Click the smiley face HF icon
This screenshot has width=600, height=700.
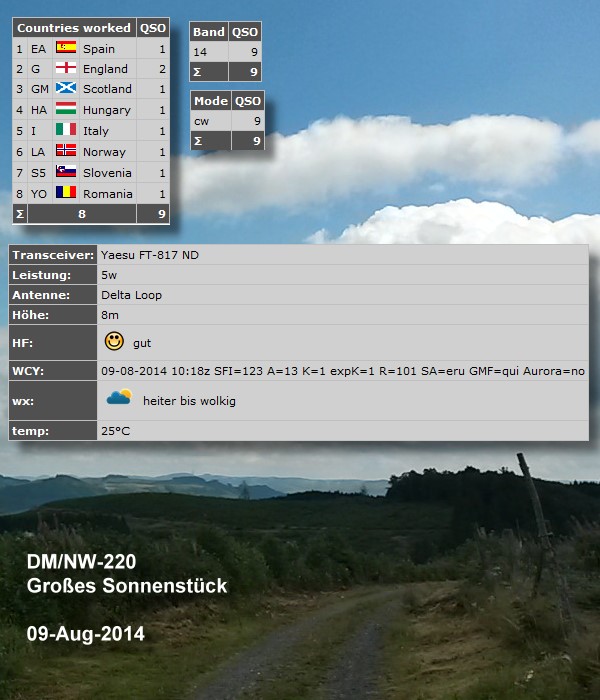pos(114,342)
